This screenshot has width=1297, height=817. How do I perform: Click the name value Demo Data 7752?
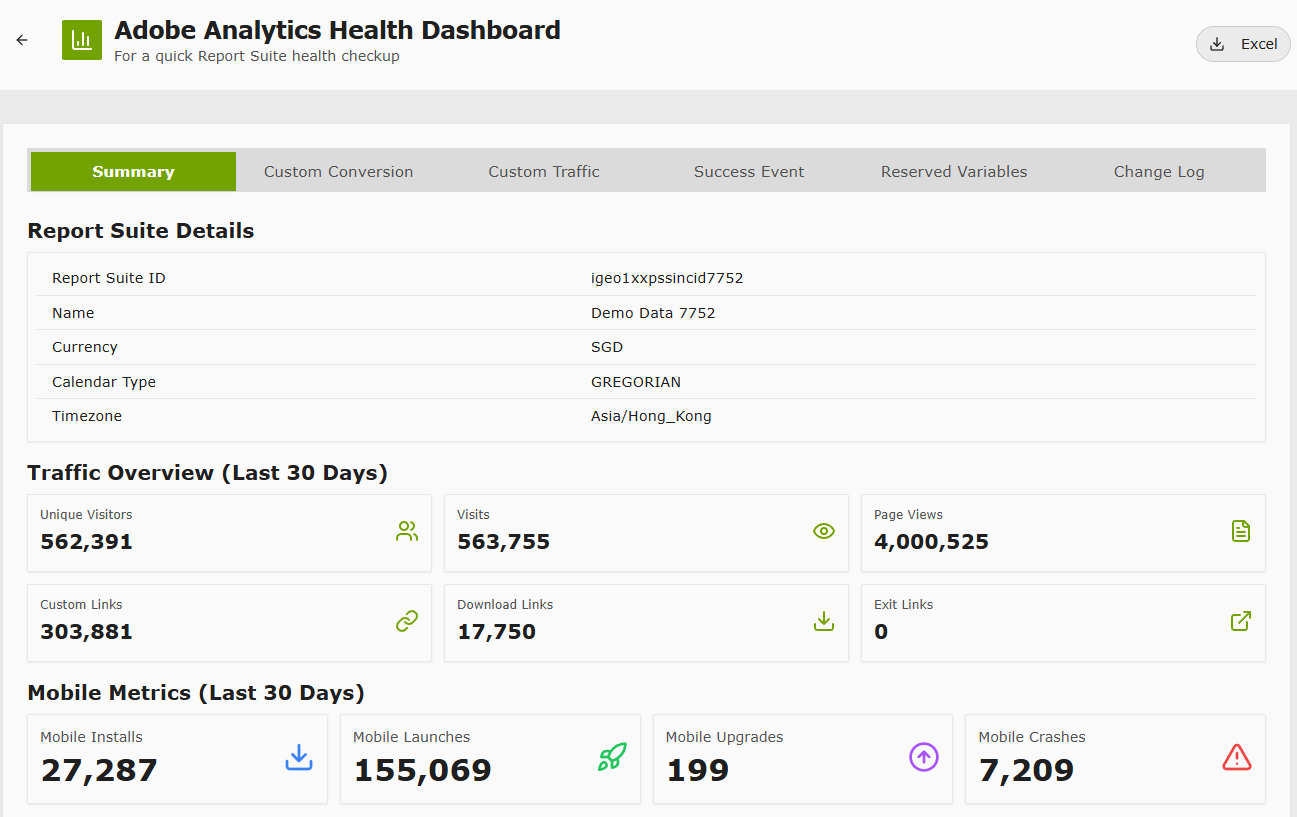(x=653, y=313)
